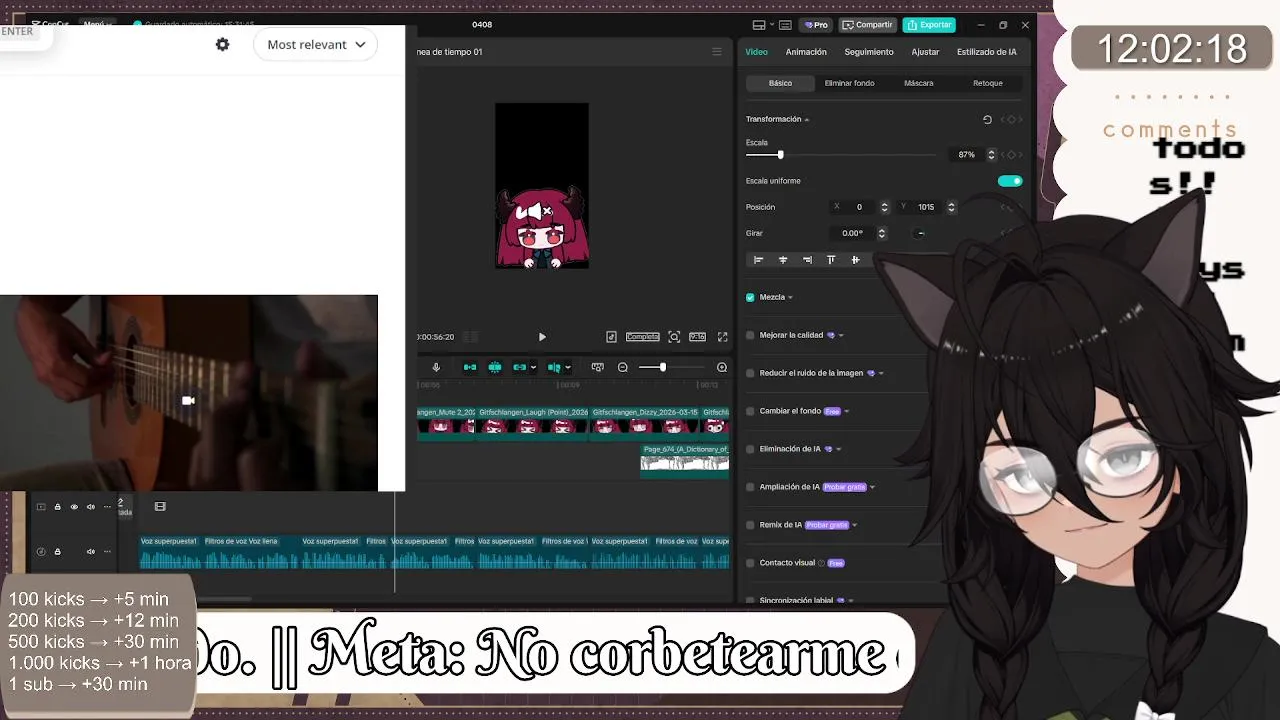Click the Completa preview quality button
Image resolution: width=1280 pixels, height=720 pixels.
pyautogui.click(x=642, y=337)
